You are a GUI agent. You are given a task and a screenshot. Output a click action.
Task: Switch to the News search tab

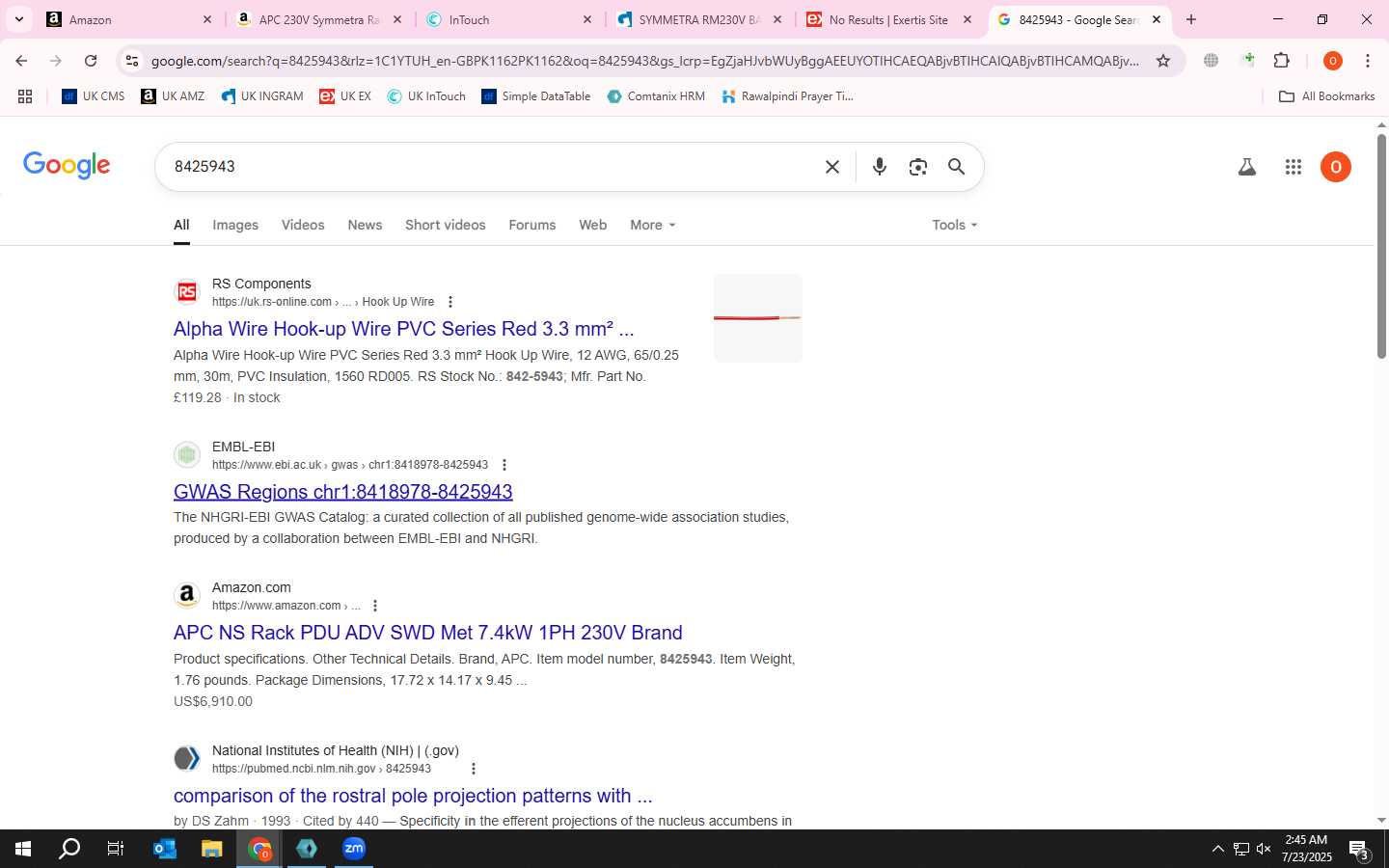coord(365,225)
